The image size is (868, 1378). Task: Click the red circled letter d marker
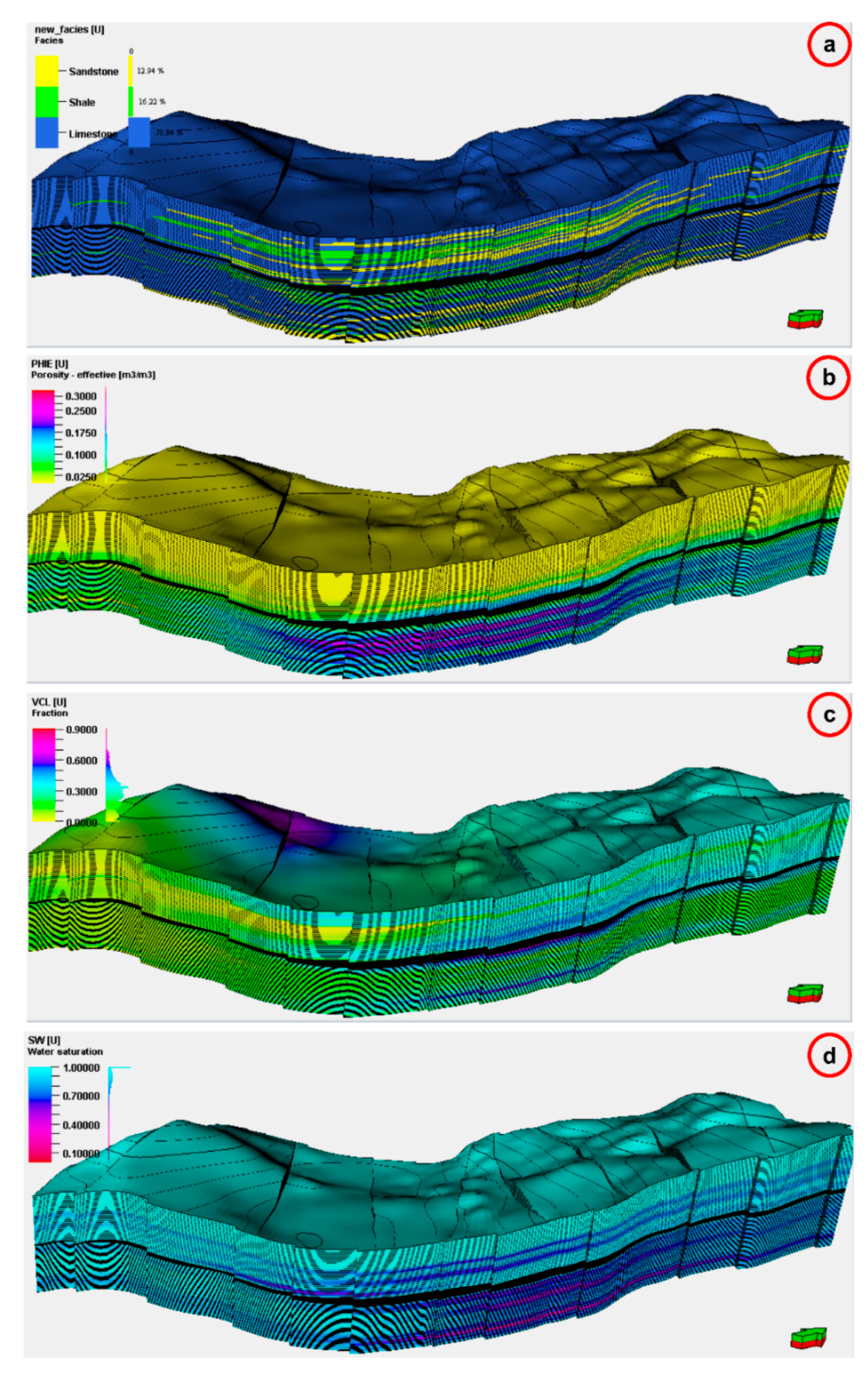[829, 1055]
